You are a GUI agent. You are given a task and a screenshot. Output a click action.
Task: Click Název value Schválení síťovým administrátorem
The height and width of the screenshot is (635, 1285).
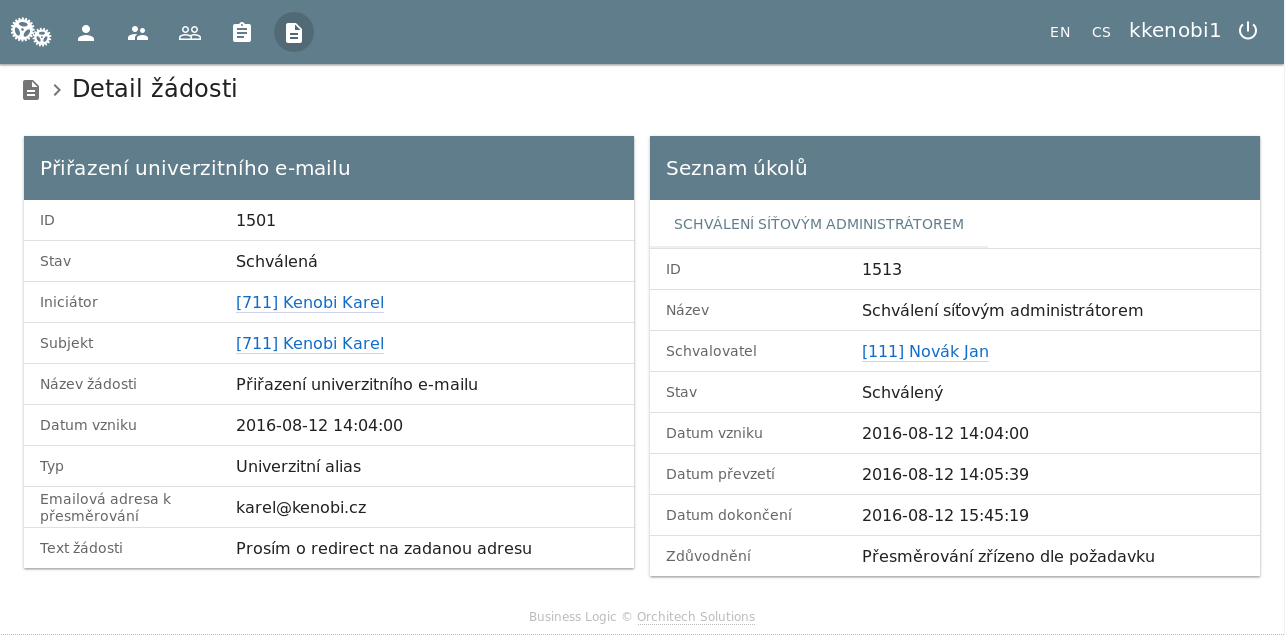coord(1002,310)
